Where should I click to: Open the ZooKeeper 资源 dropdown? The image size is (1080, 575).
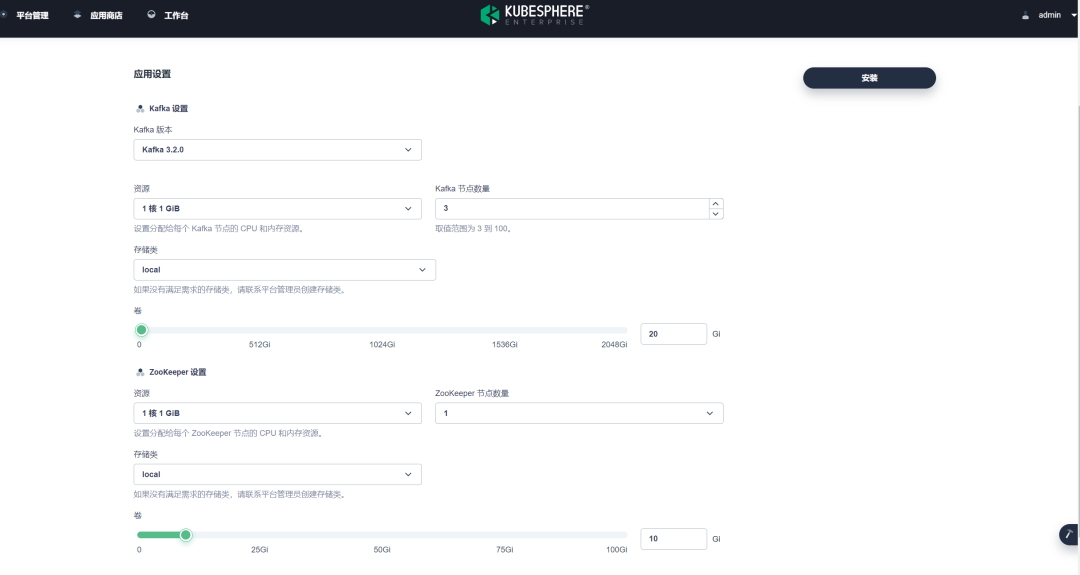(278, 413)
